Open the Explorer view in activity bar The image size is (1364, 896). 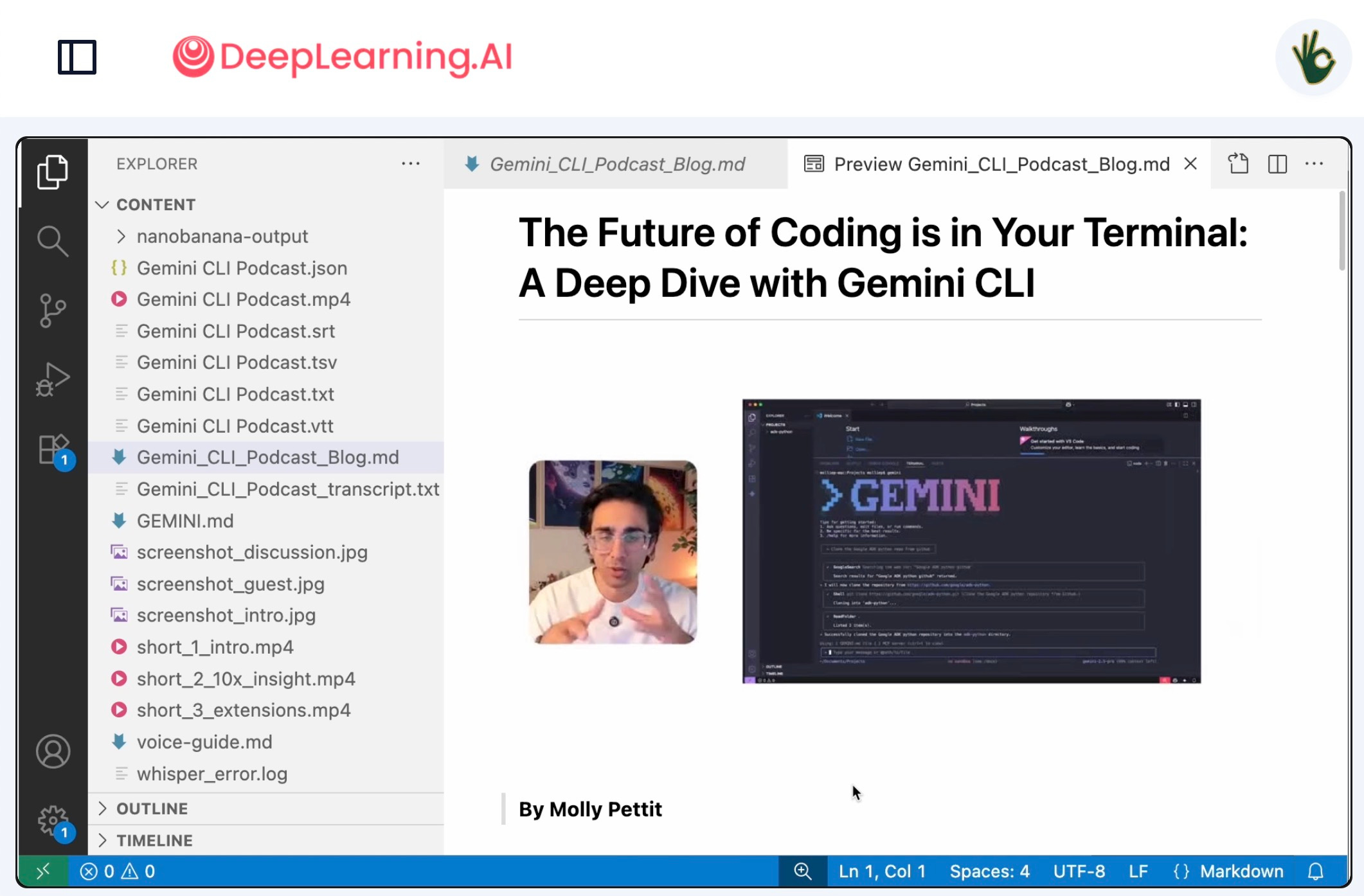pyautogui.click(x=53, y=172)
